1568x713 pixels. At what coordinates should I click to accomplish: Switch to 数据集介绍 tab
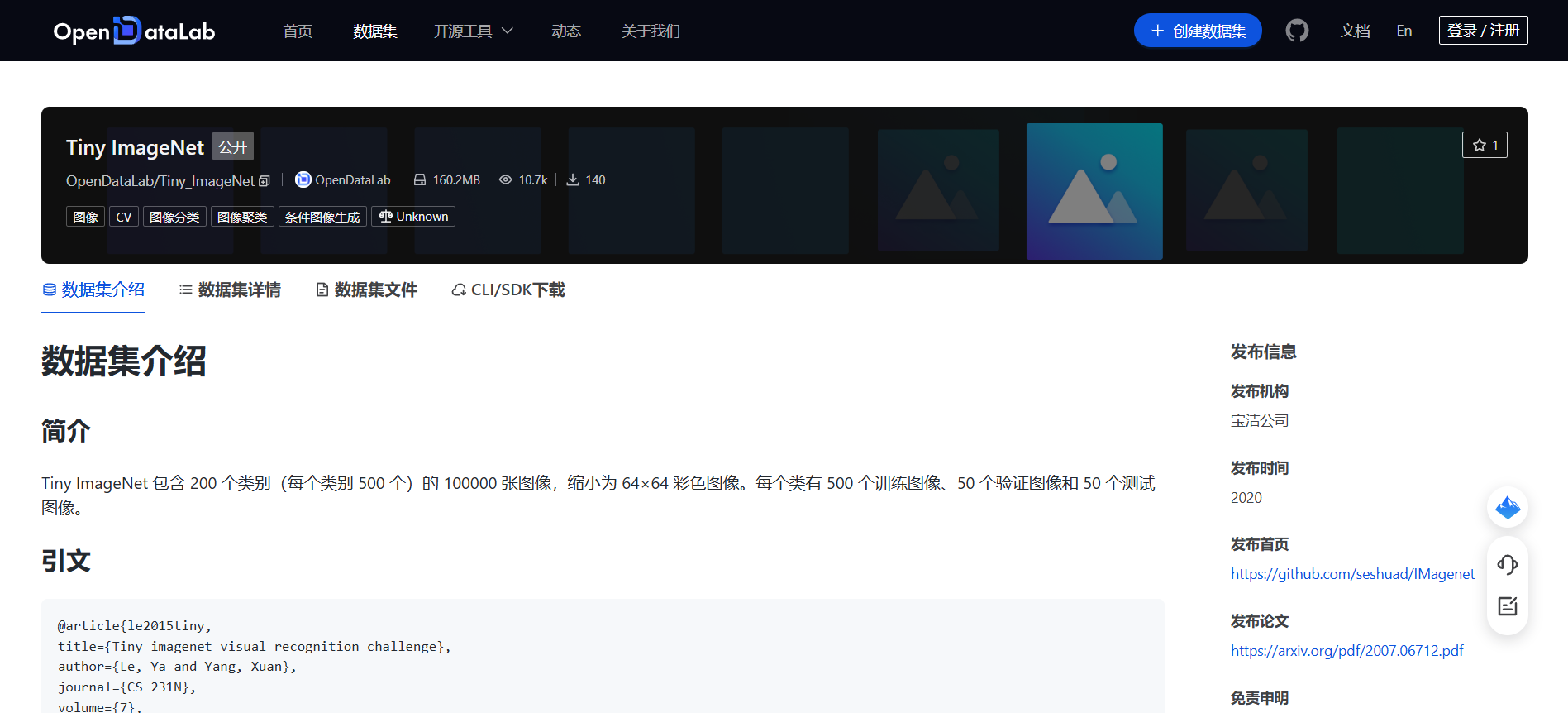click(93, 290)
